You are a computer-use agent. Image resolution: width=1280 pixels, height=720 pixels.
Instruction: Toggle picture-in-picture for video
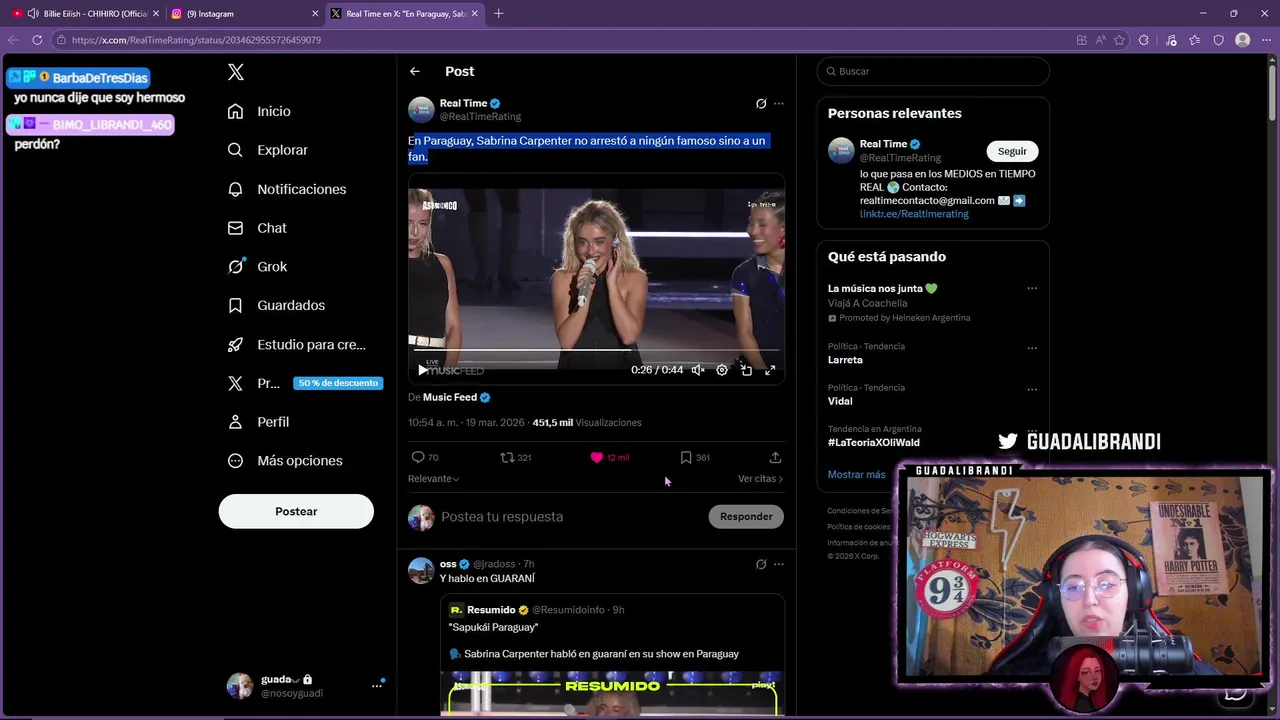coord(746,370)
